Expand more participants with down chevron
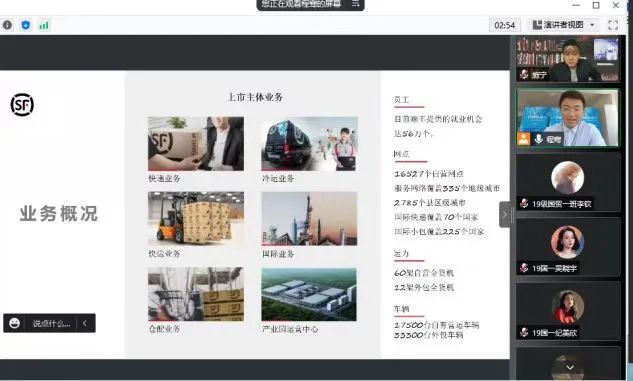Viewport: 633px width, 381px height. point(570,367)
